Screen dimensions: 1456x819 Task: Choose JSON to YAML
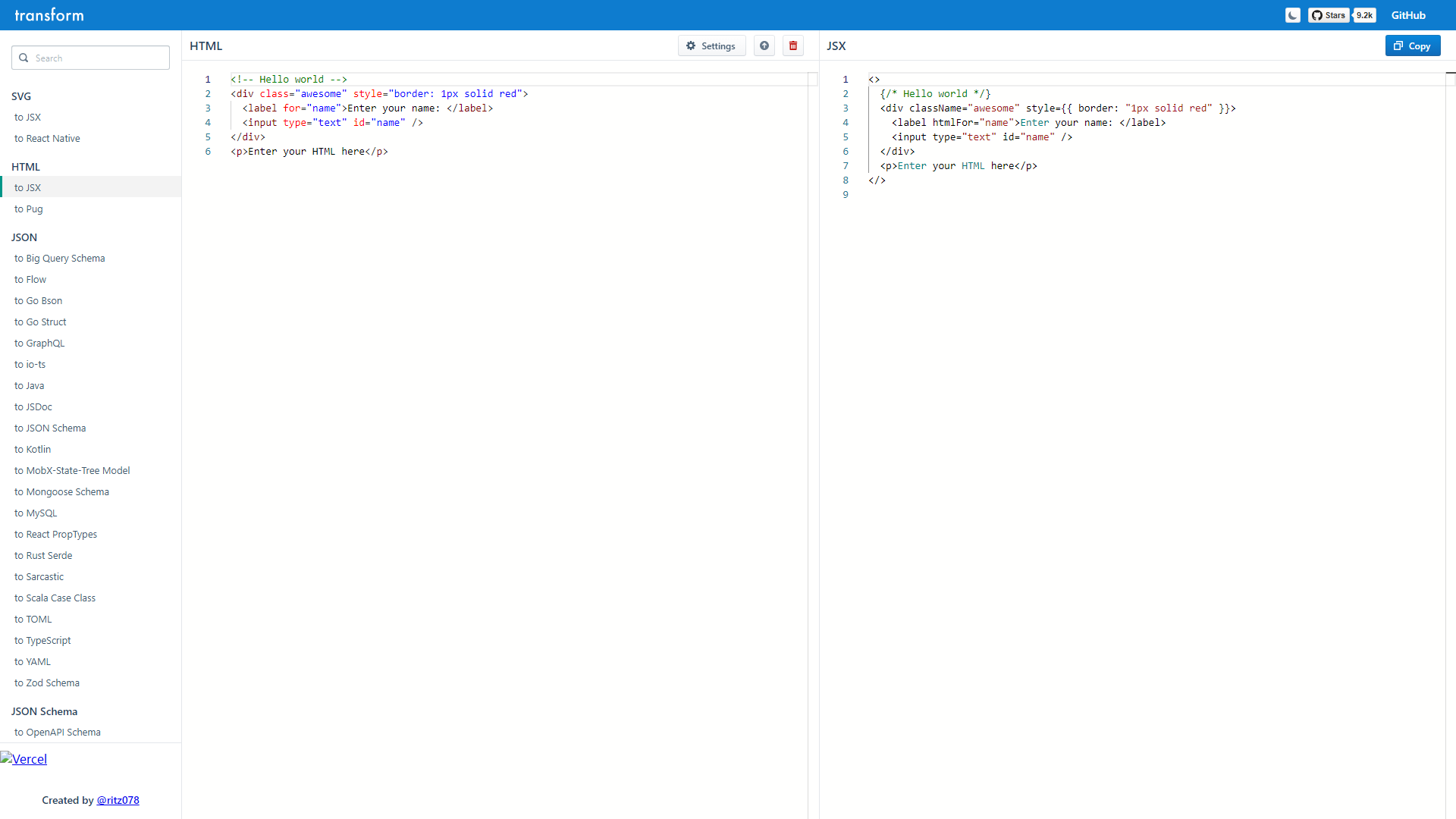90,661
